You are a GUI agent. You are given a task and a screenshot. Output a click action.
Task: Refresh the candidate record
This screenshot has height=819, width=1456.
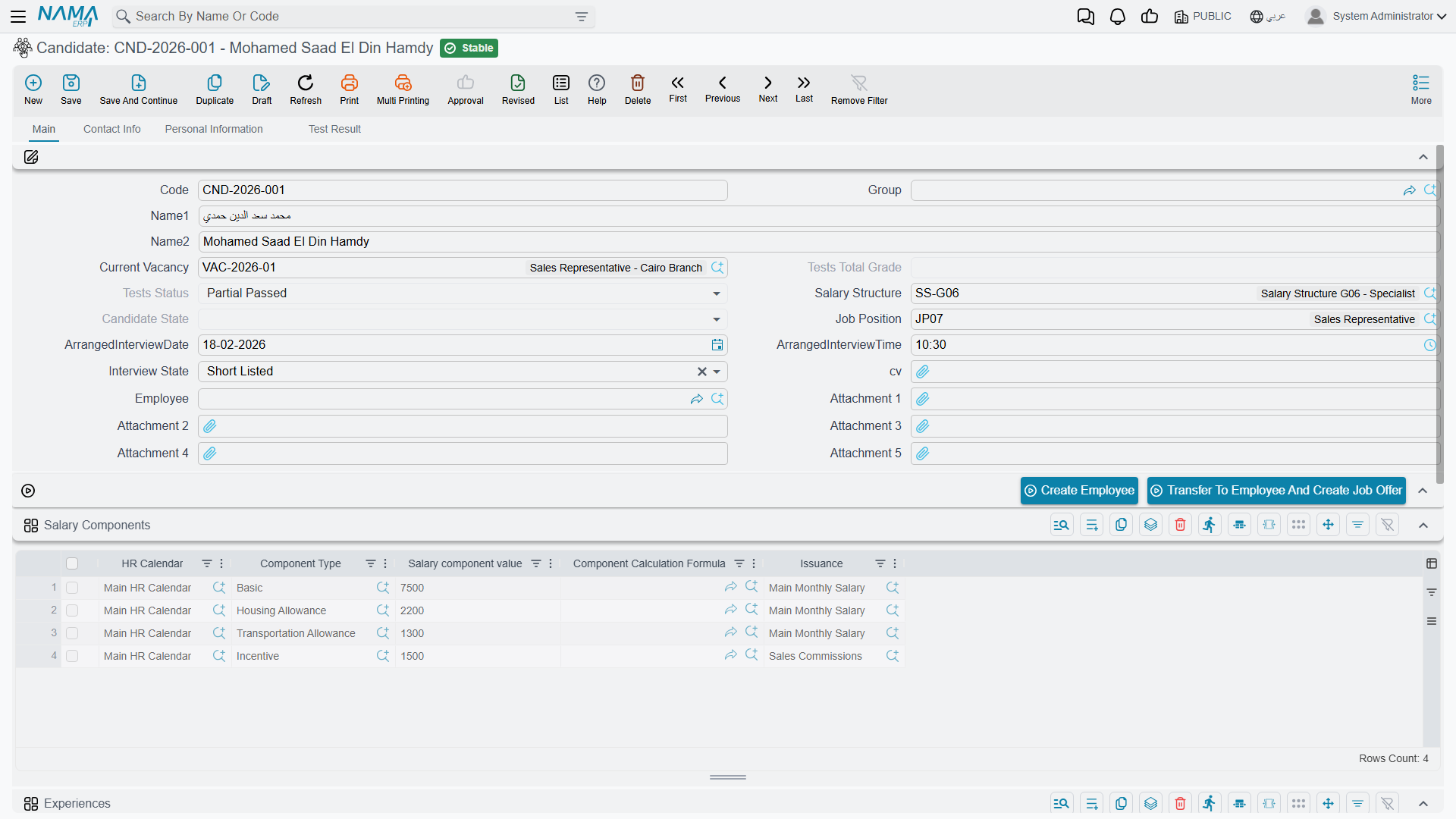tap(306, 89)
